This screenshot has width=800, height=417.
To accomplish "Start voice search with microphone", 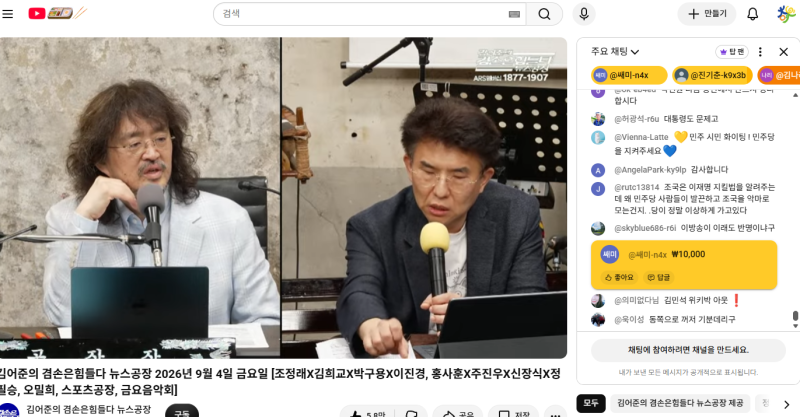I will [584, 14].
